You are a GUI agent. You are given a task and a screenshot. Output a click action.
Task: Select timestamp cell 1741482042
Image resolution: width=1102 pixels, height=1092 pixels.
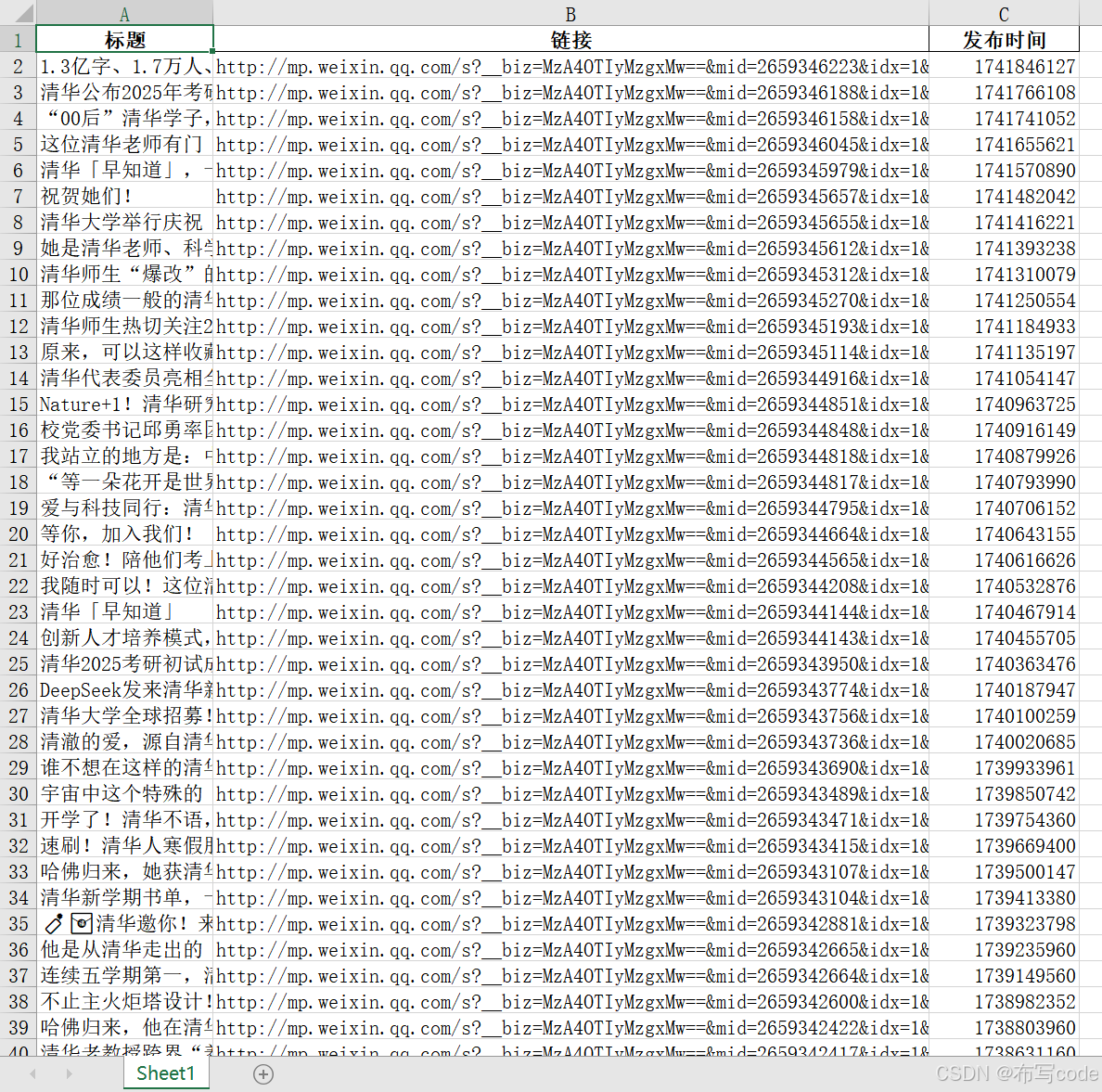point(1004,196)
